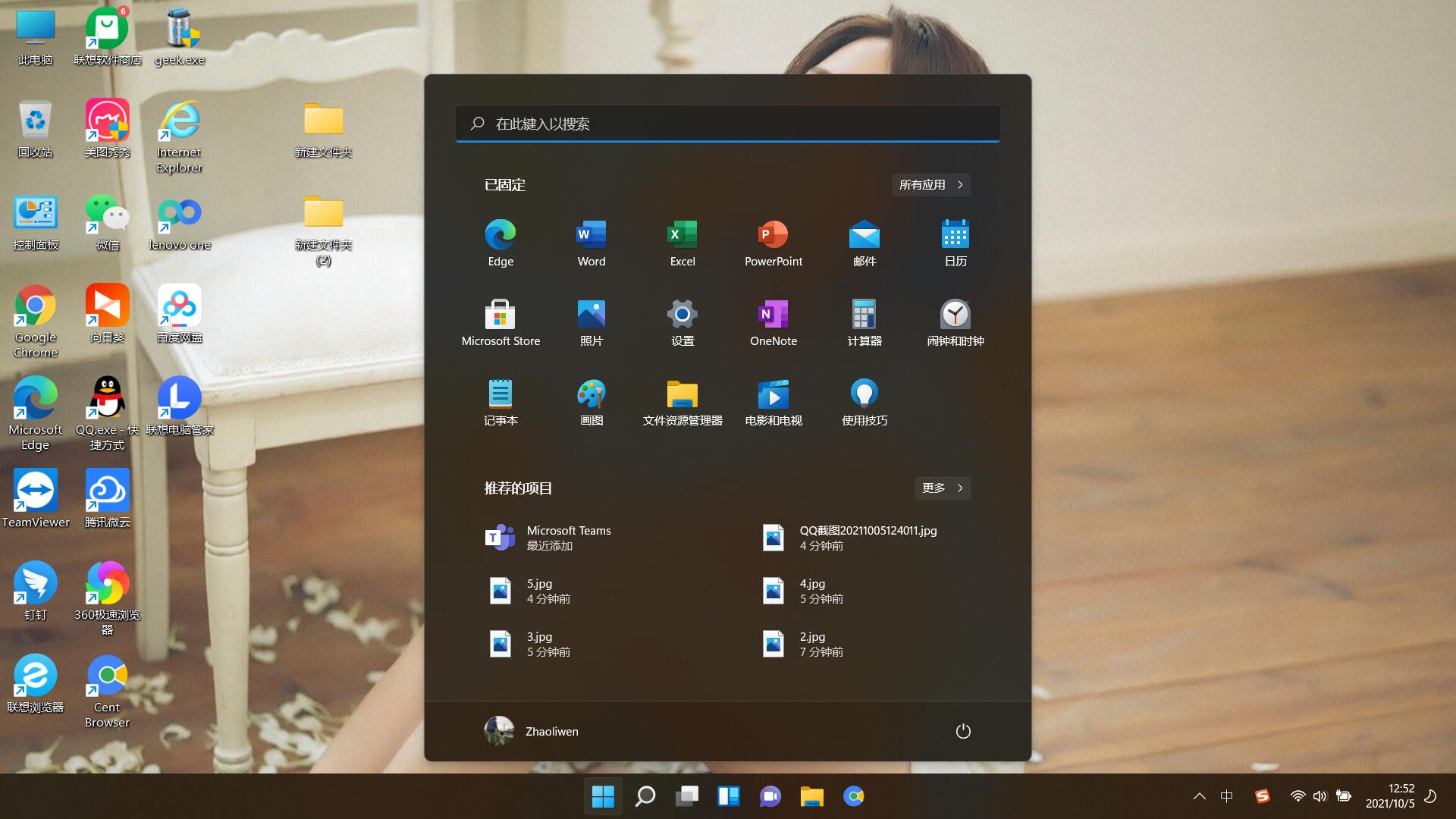The width and height of the screenshot is (1456, 819).
Task: Open Microsoft Store
Action: tap(500, 313)
